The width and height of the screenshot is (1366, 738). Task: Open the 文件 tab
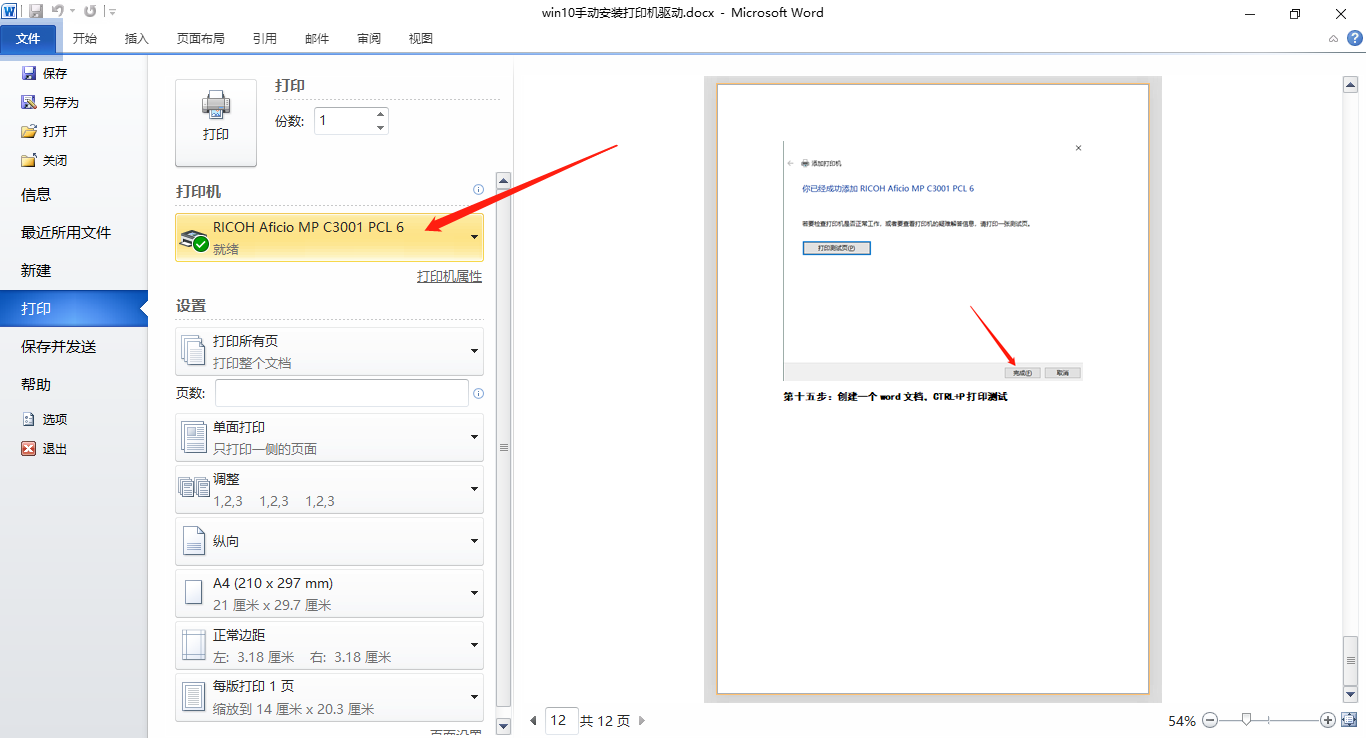click(x=28, y=38)
